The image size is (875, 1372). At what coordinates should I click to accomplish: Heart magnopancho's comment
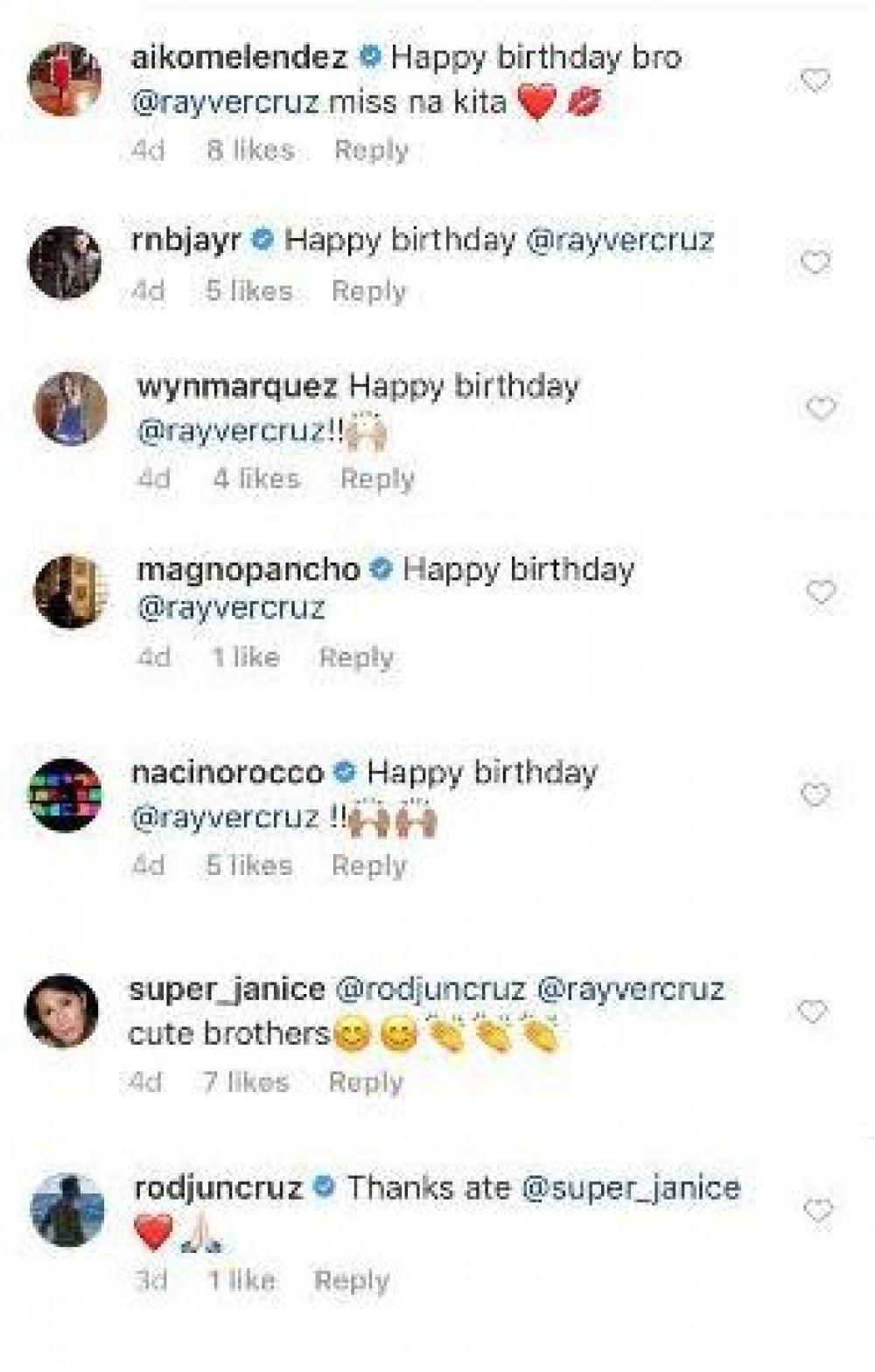pos(820,592)
